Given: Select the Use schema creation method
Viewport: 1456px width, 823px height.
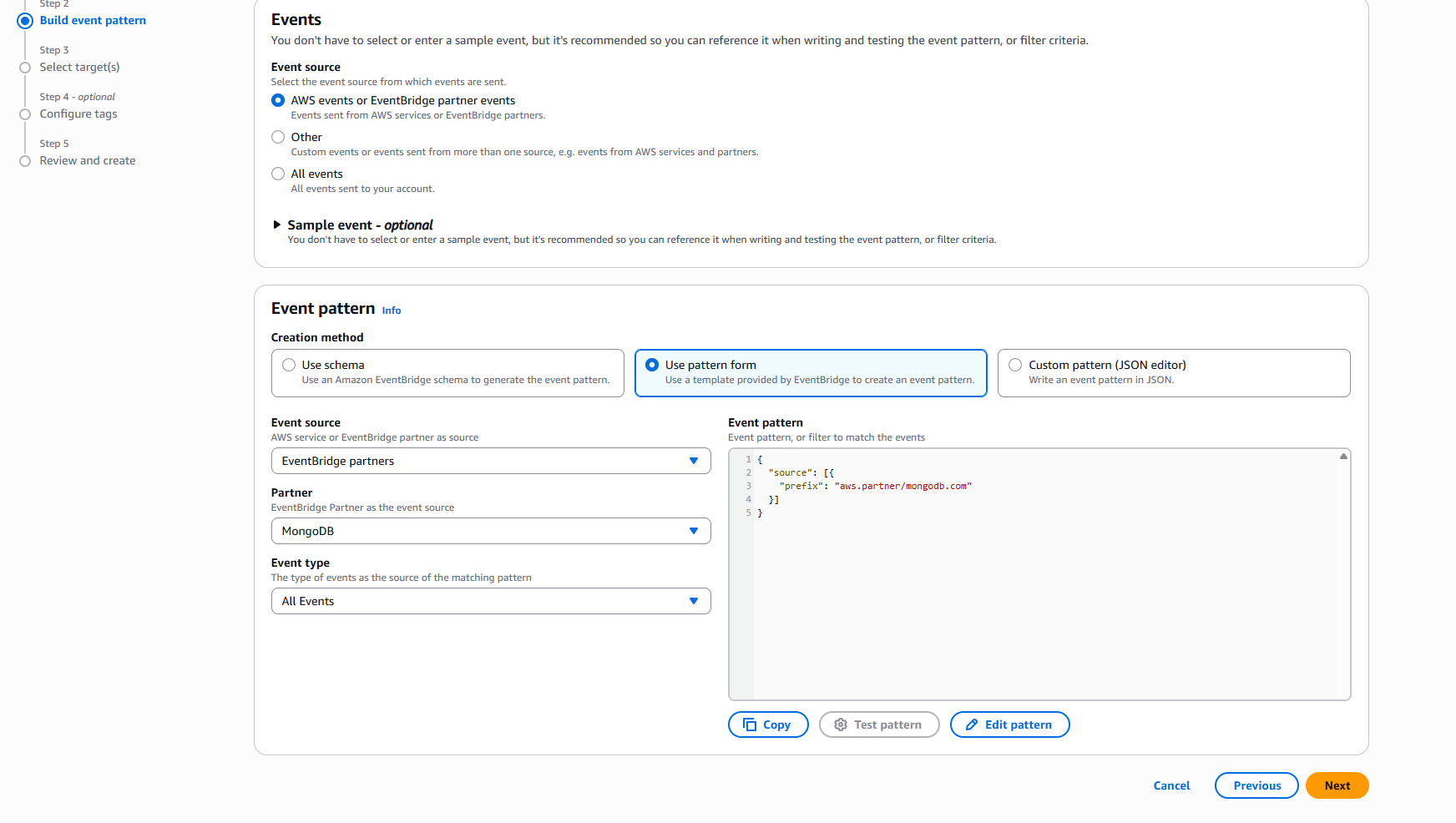Looking at the screenshot, I should (289, 365).
